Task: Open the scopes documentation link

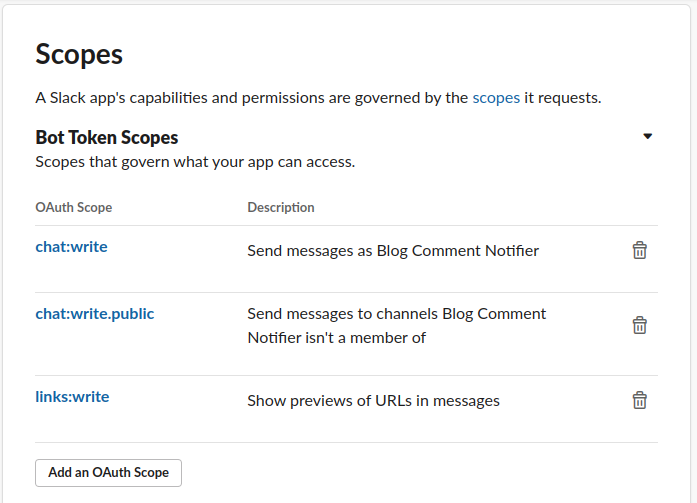Action: [496, 98]
